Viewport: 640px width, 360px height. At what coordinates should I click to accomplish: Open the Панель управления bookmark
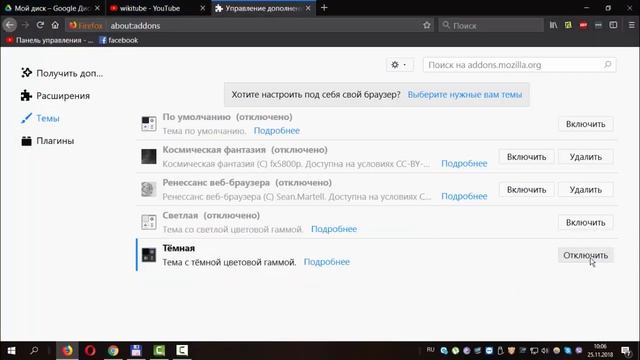tap(50, 40)
